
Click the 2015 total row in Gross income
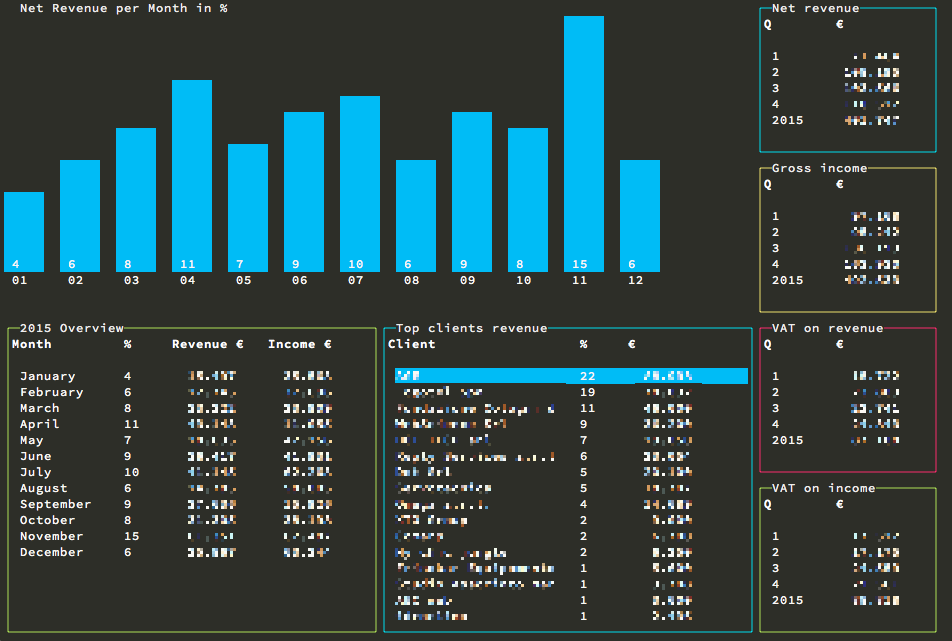click(x=835, y=280)
